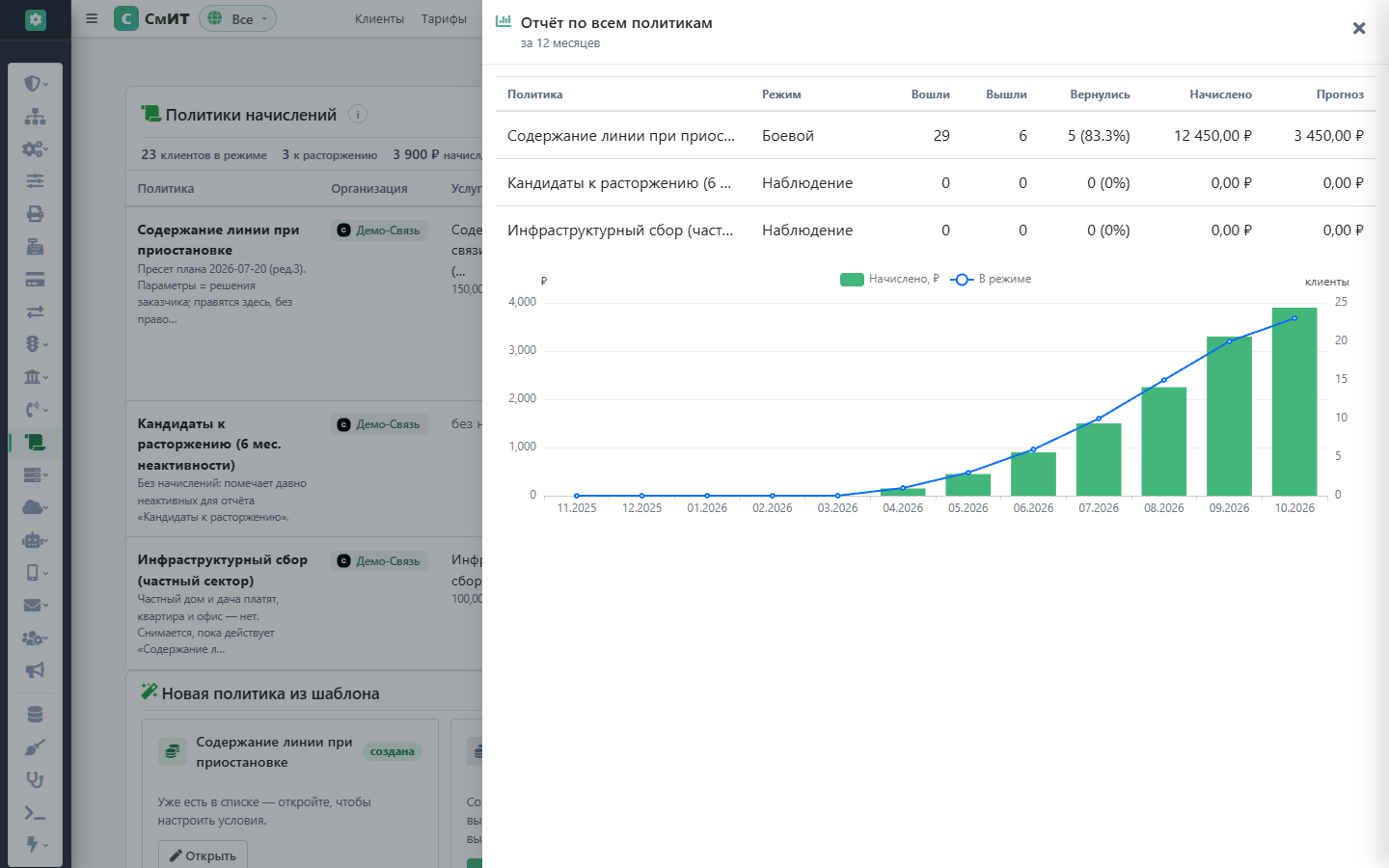Open the broom cleanup icon in the sidebar
This screenshot has height=868, width=1389.
click(x=36, y=747)
